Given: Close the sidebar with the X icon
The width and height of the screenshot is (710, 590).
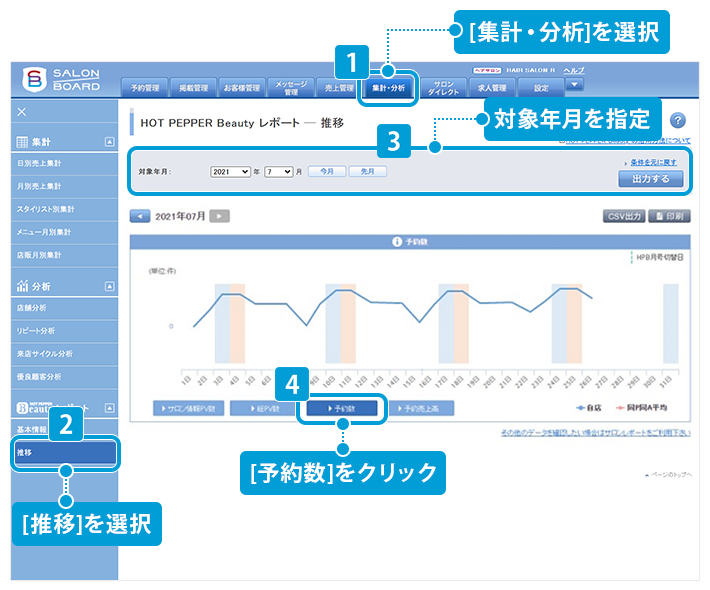Looking at the screenshot, I should (22, 112).
